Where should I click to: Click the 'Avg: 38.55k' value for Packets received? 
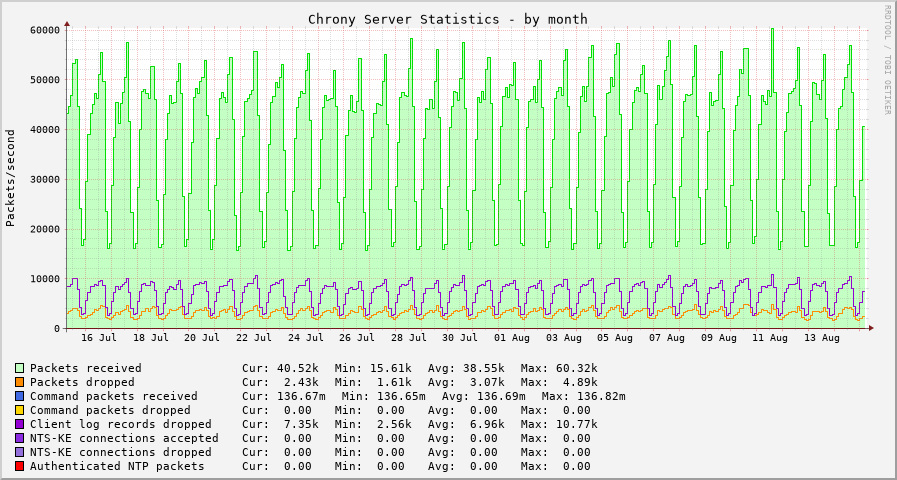(x=466, y=368)
